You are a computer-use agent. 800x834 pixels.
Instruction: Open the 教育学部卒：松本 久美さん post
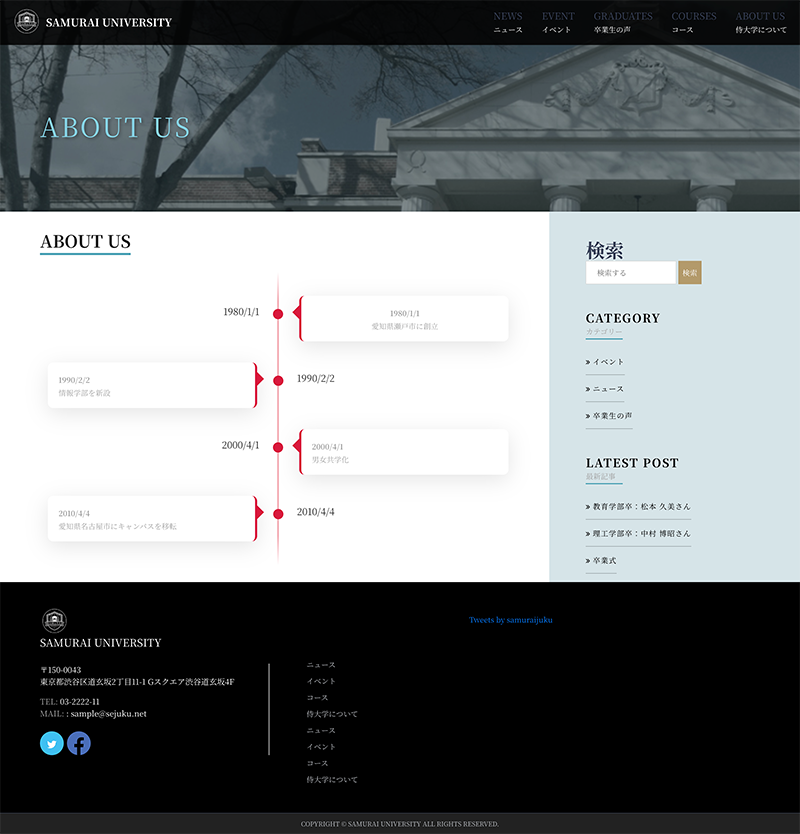point(638,506)
